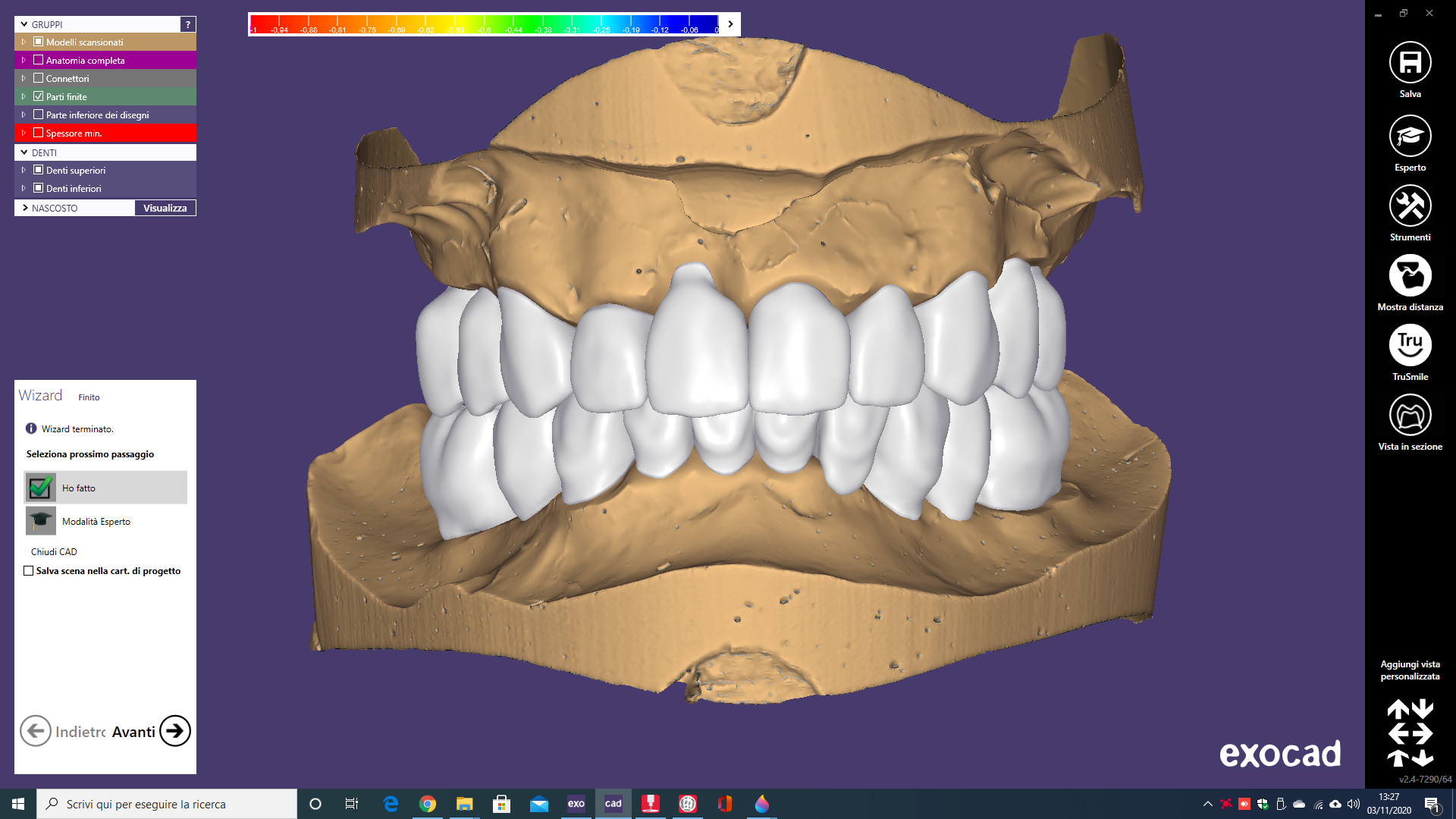Open the Strumenti tools icon

1410,206
